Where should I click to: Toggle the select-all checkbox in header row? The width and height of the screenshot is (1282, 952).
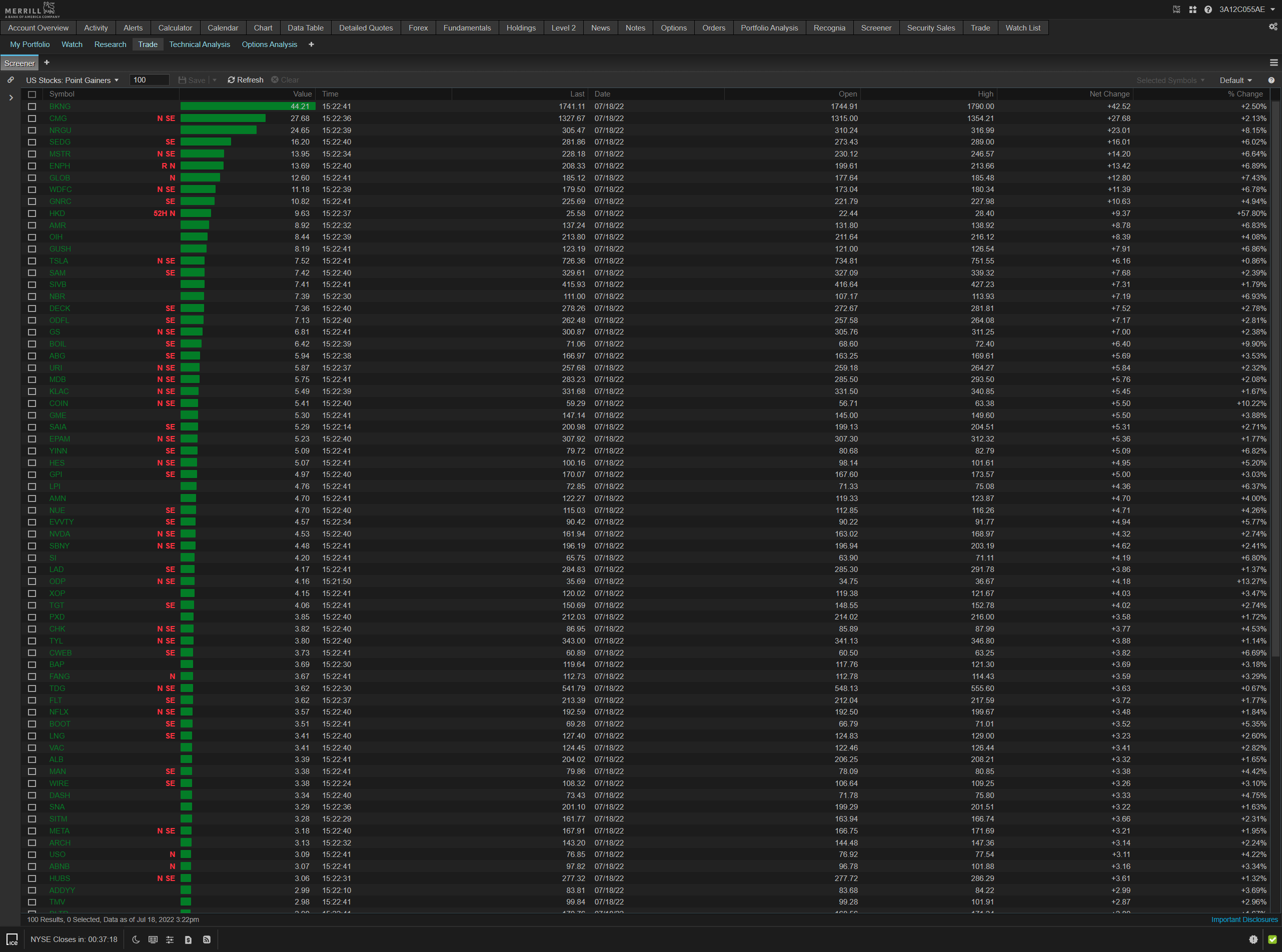point(33,94)
